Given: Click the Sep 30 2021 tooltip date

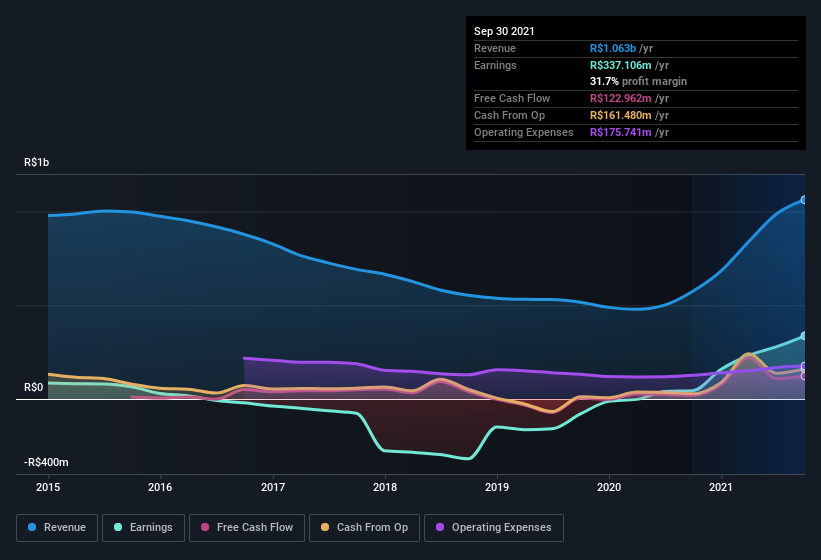Looking at the screenshot, I should [504, 31].
